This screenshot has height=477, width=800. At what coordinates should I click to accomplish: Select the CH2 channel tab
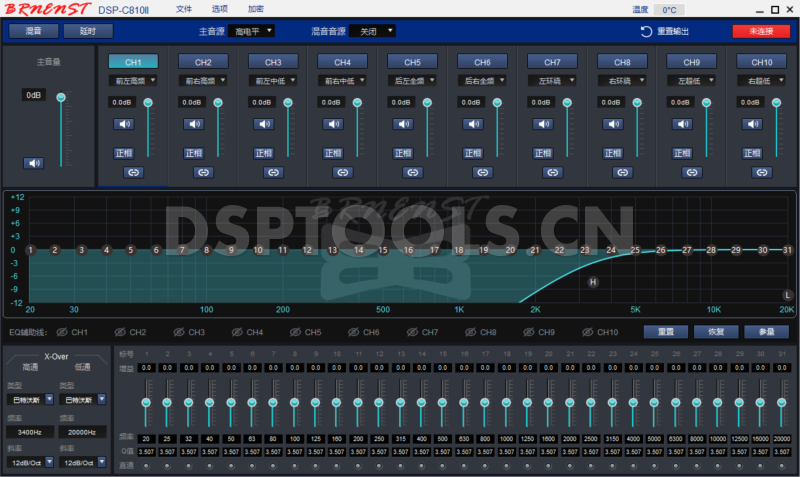[x=203, y=62]
